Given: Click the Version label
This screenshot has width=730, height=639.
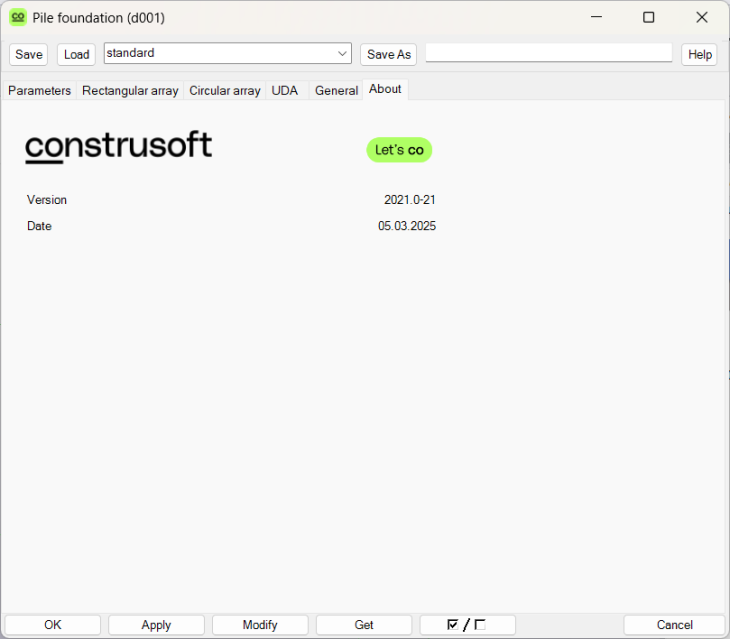Looking at the screenshot, I should click(x=47, y=200).
